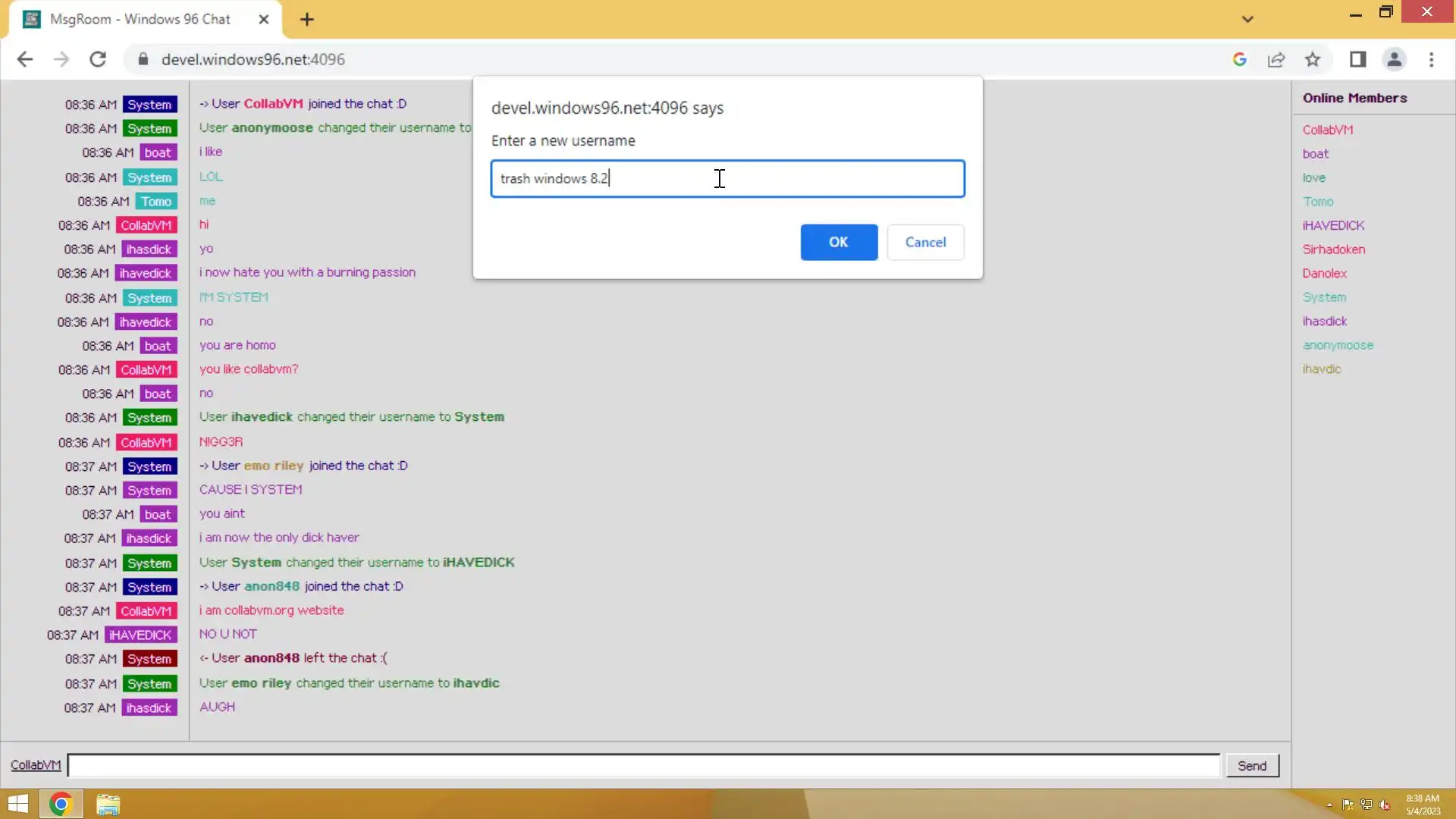Click the new username text field

pos(726,179)
